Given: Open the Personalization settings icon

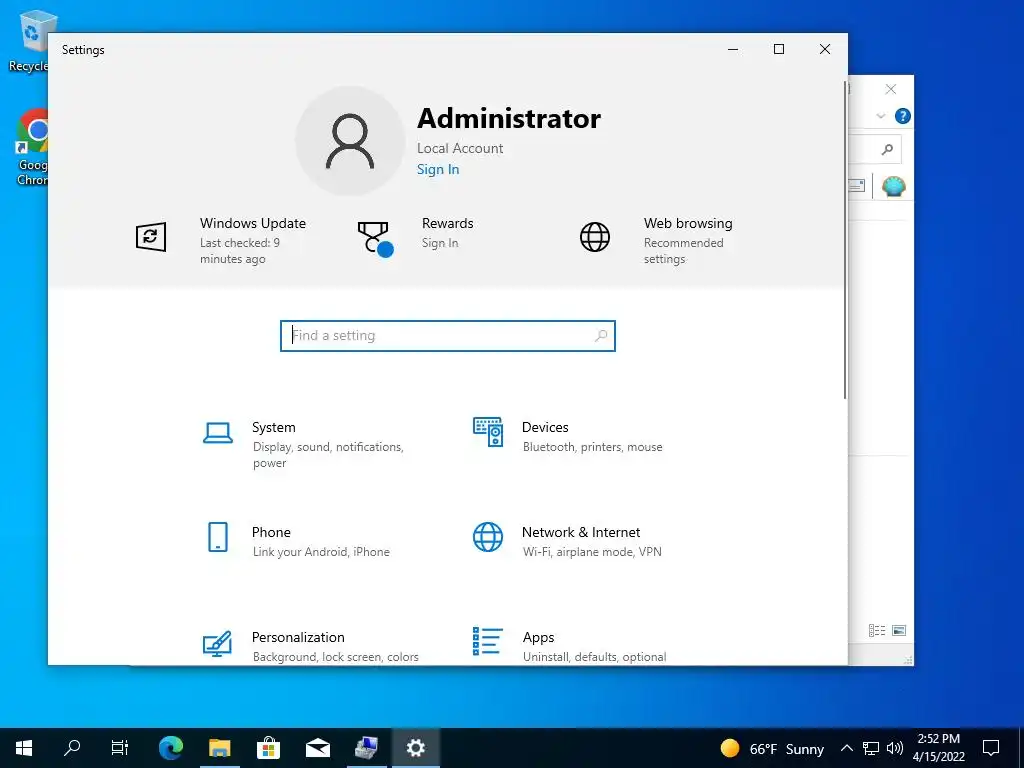Looking at the screenshot, I should [217, 643].
